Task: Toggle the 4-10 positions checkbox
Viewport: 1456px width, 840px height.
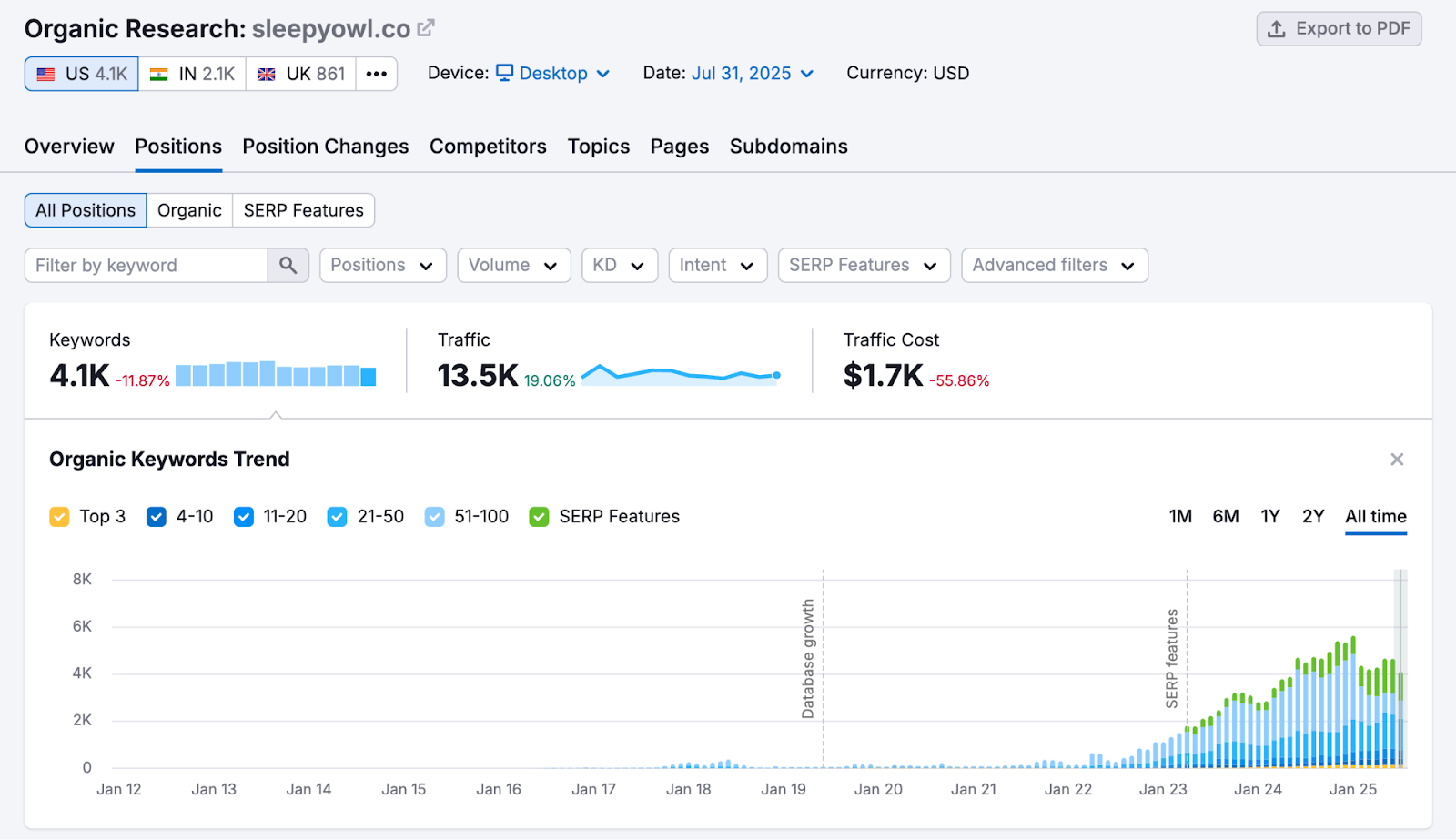Action: coord(157,517)
